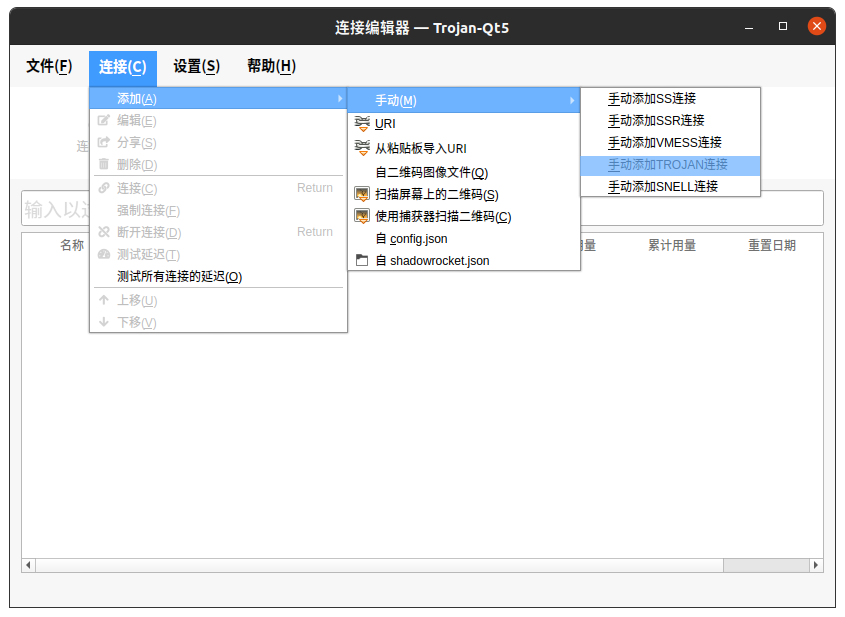Close the open 连接(C) menu in the menu bar
The height and width of the screenshot is (617, 845).
coord(123,67)
